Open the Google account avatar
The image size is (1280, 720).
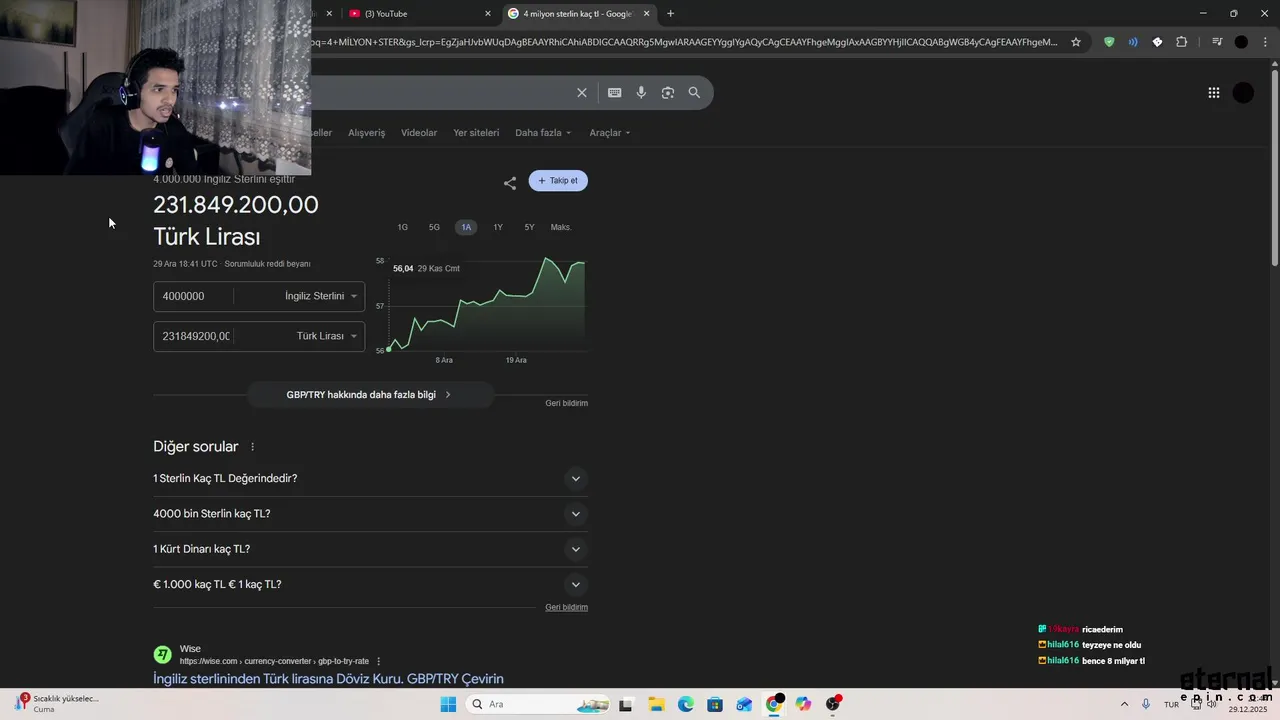tap(1243, 92)
